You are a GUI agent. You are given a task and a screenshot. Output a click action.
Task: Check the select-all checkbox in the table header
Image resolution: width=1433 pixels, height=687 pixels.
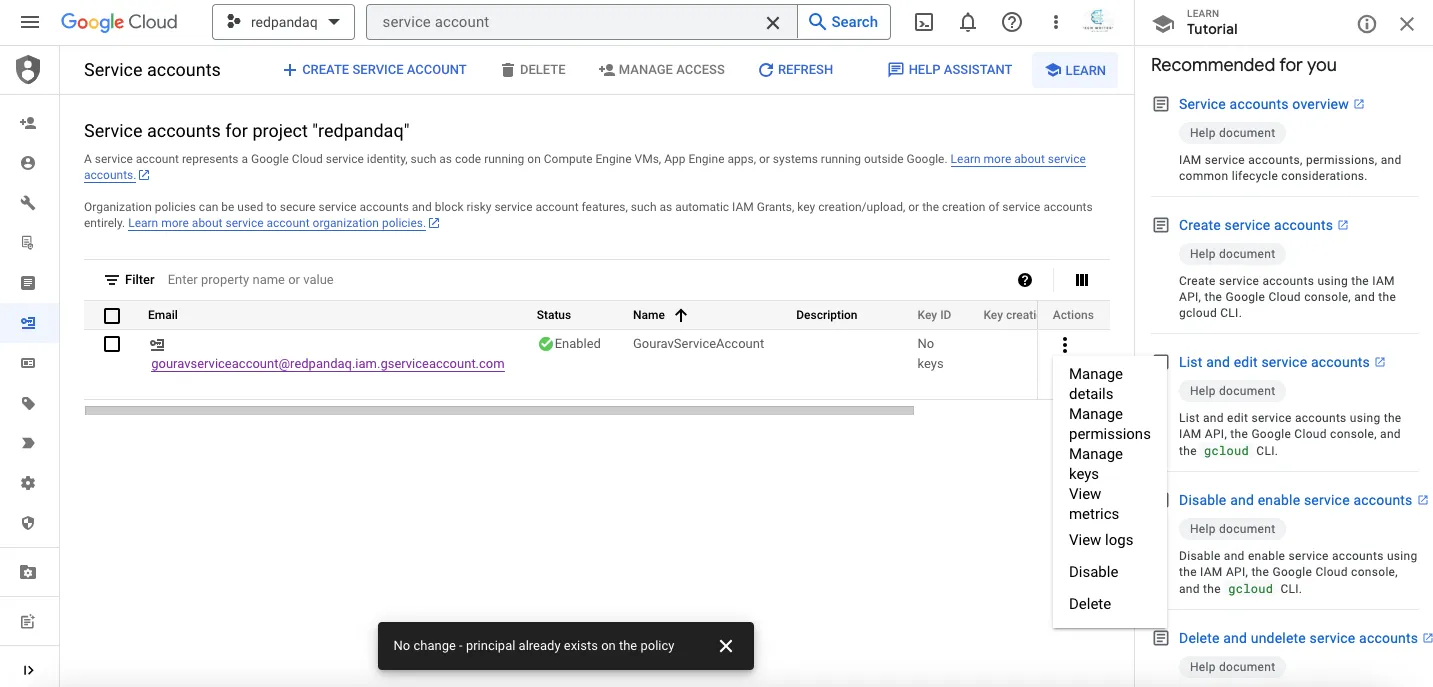click(112, 315)
